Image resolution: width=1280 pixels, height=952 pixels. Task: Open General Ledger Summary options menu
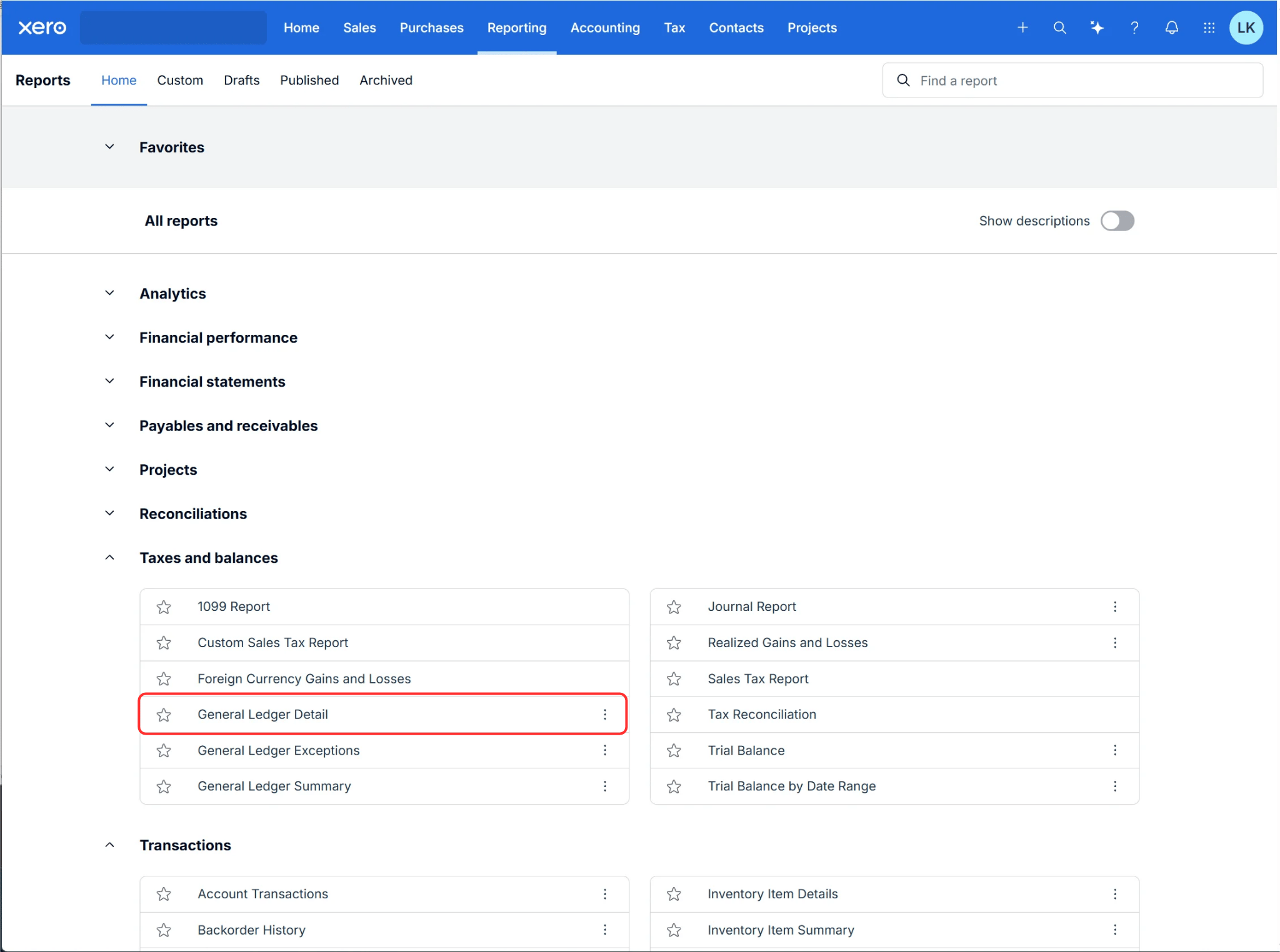(x=604, y=786)
